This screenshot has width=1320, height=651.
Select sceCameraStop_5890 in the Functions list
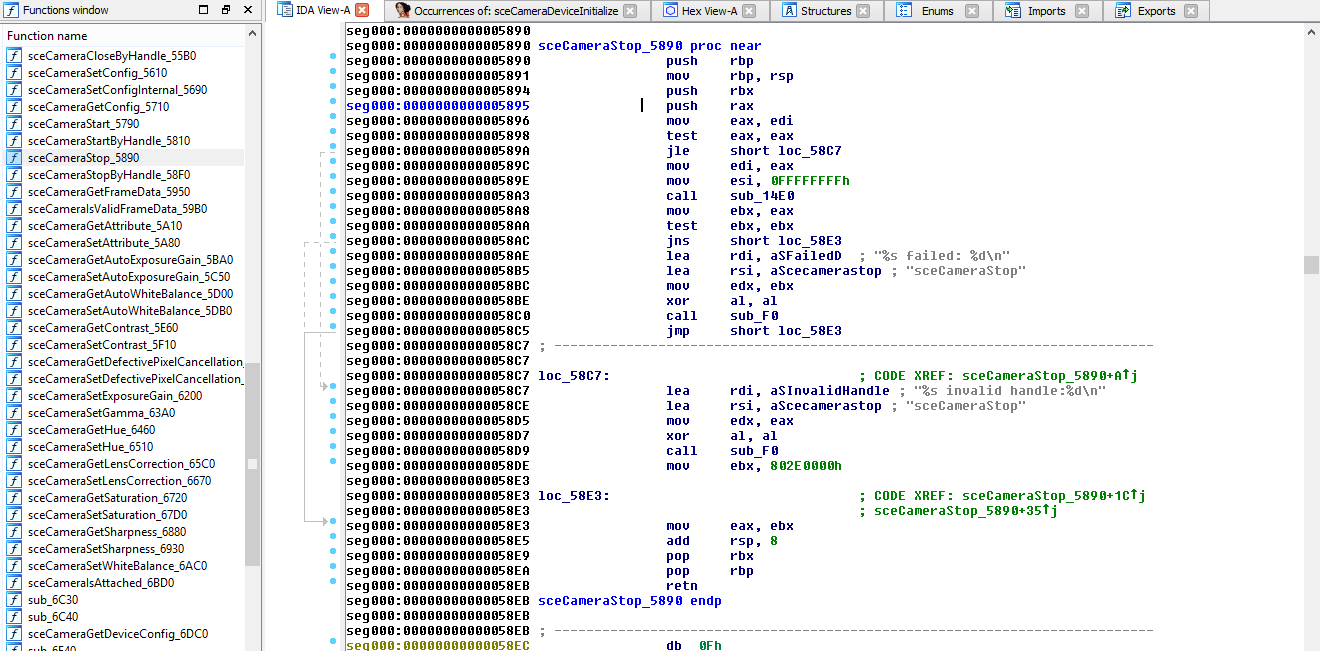[83, 158]
